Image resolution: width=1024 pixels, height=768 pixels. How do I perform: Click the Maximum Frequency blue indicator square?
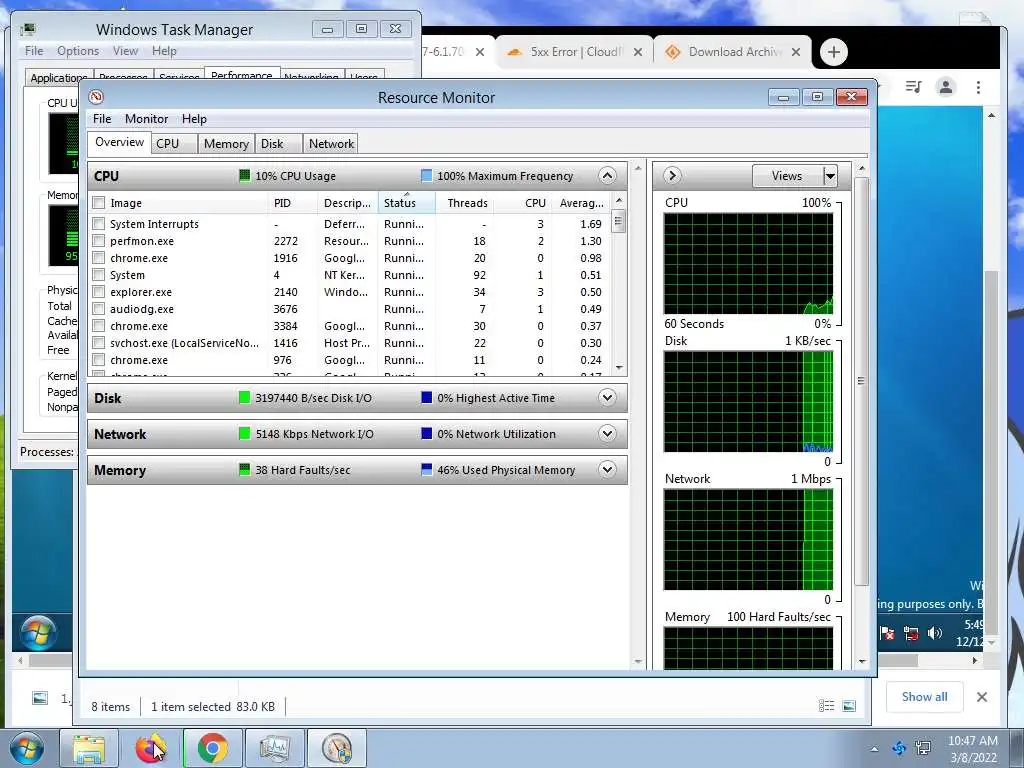click(x=426, y=176)
